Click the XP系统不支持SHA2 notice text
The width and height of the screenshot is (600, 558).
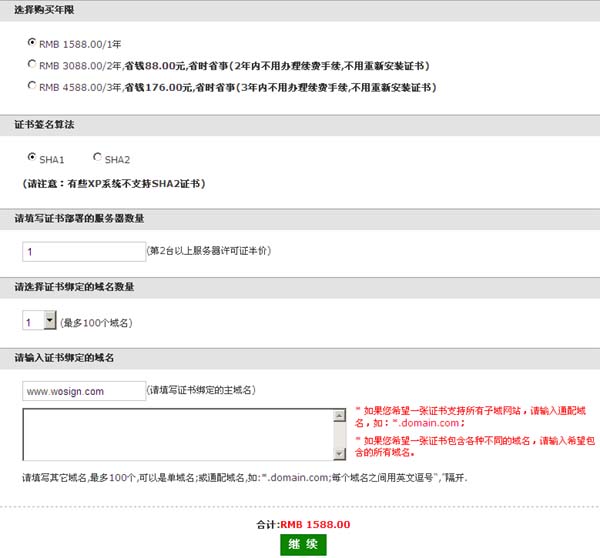pos(114,184)
